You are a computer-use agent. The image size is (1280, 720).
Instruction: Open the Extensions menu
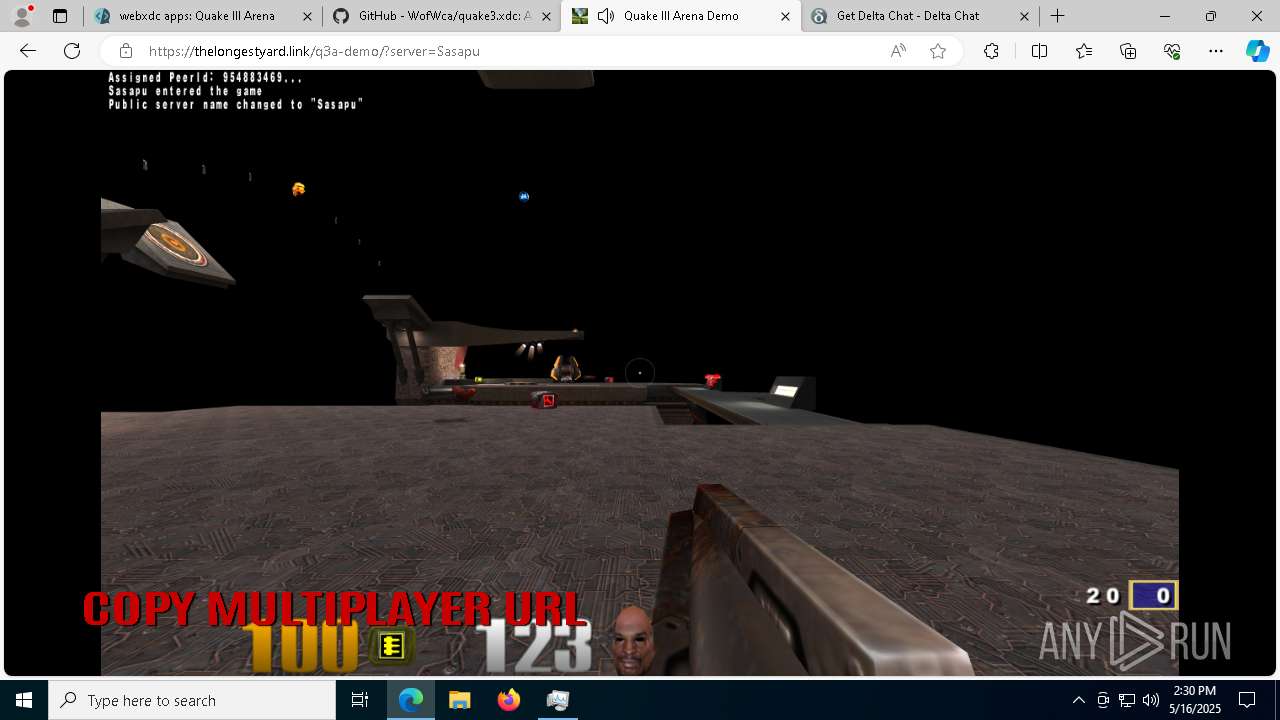pyautogui.click(x=991, y=51)
